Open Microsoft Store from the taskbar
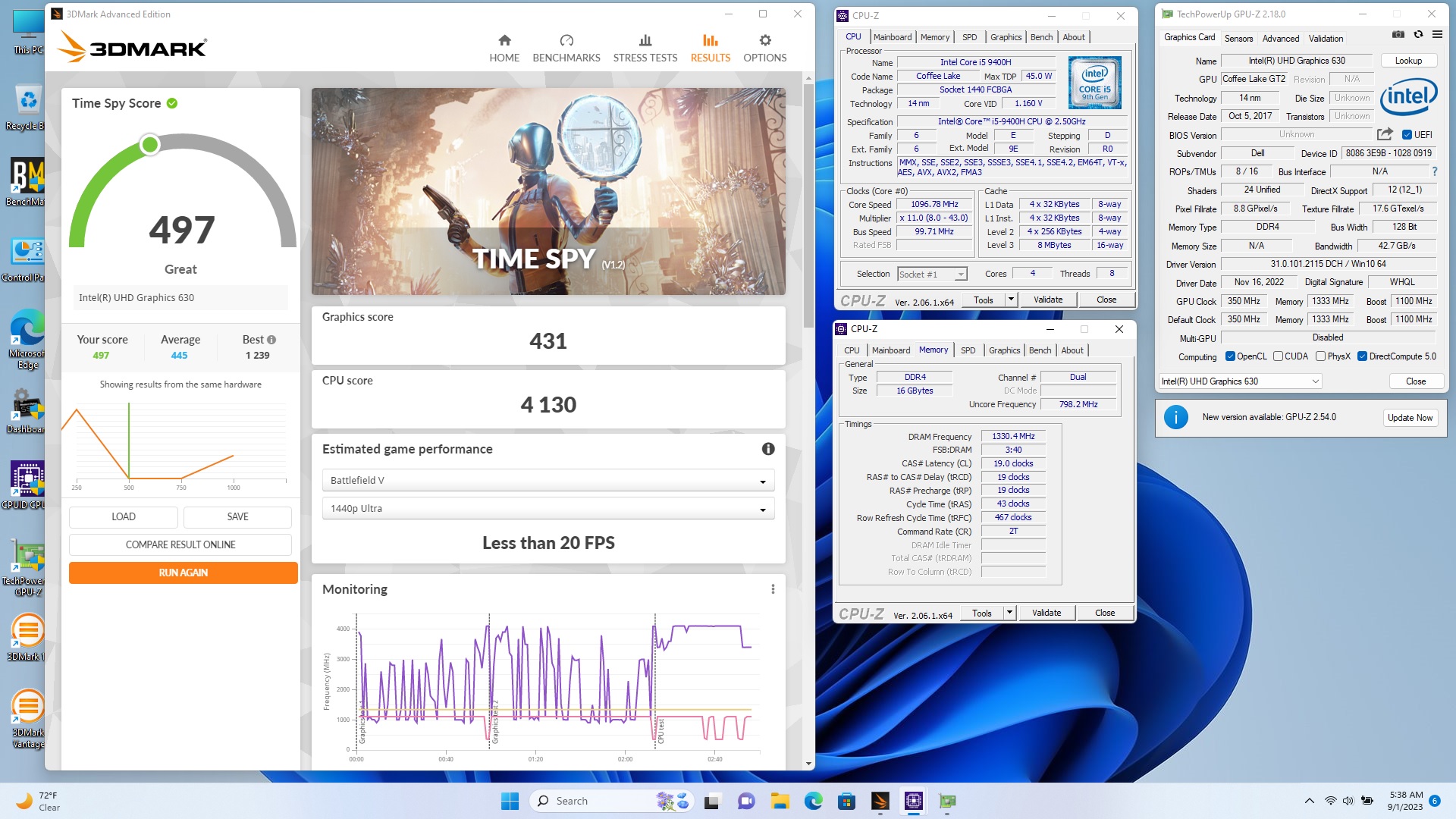 click(x=847, y=801)
